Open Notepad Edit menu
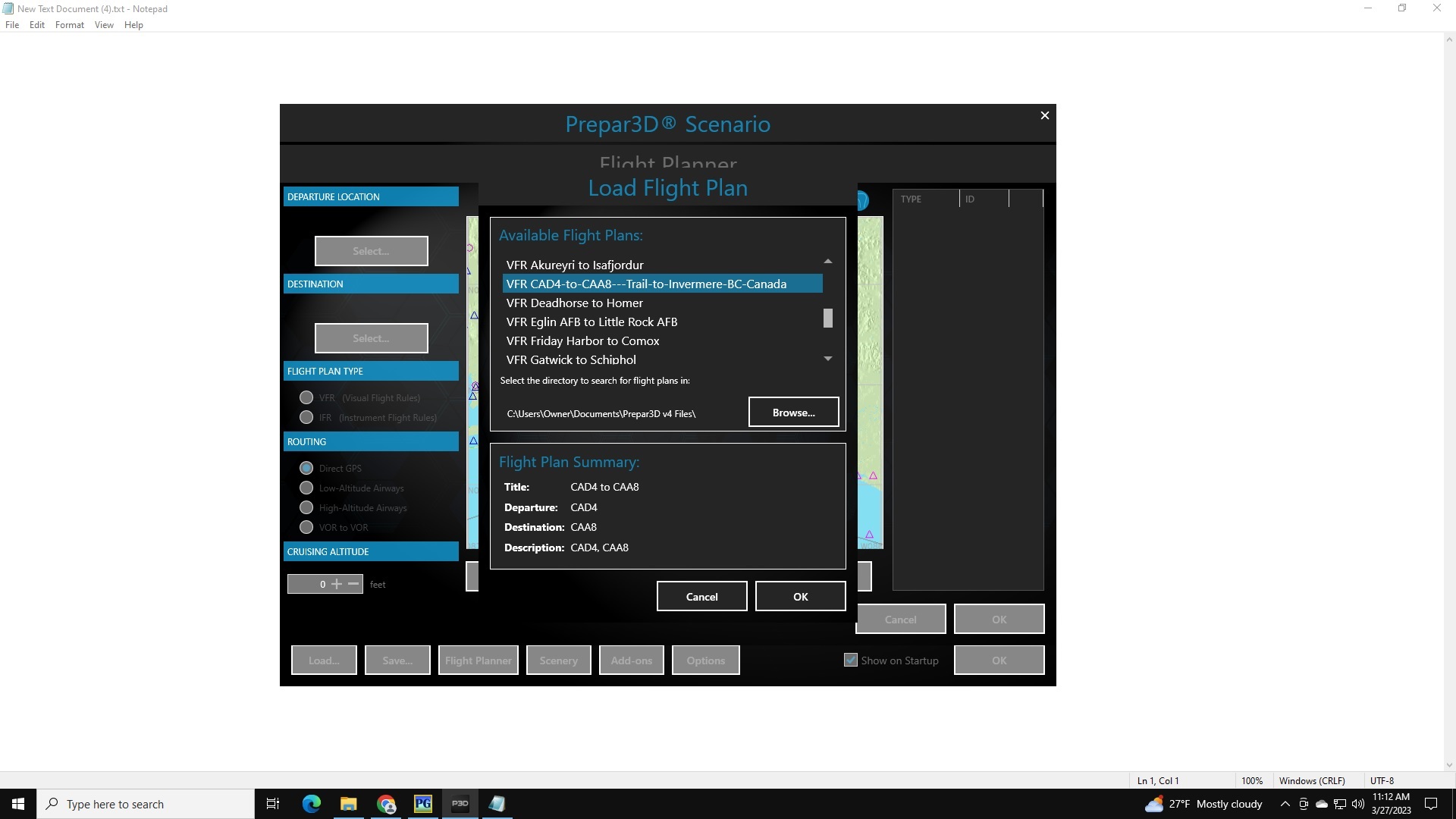The width and height of the screenshot is (1456, 819). pyautogui.click(x=37, y=25)
